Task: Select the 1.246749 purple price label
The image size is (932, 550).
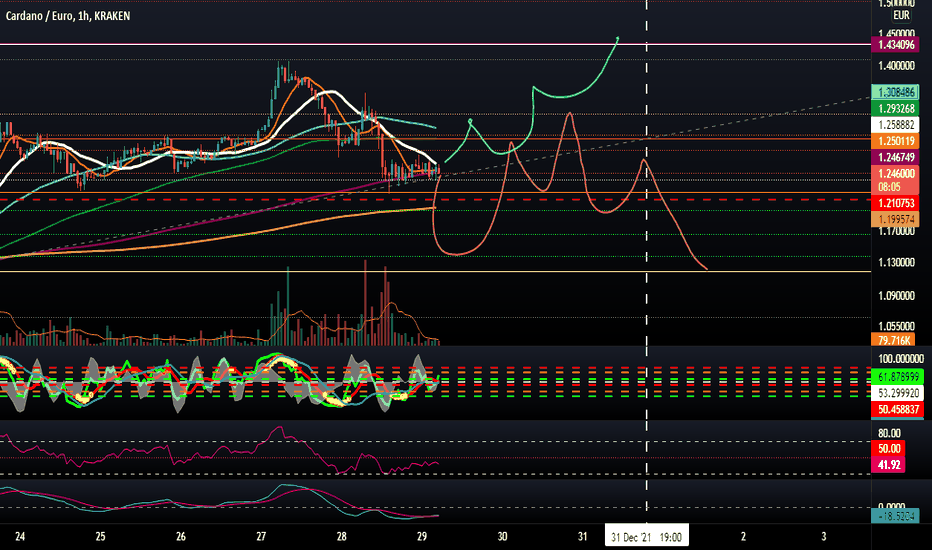Action: pos(896,157)
